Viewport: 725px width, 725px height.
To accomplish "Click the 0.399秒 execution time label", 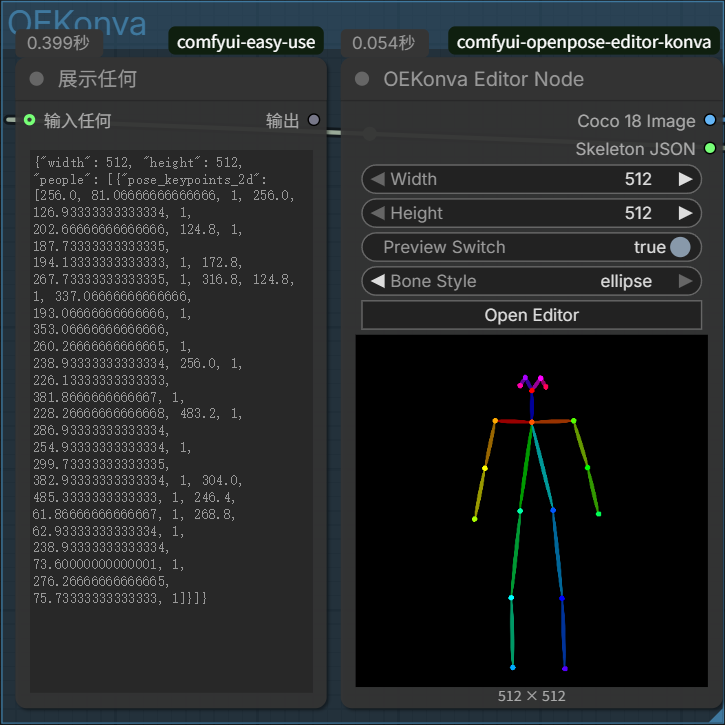I will (x=59, y=43).
